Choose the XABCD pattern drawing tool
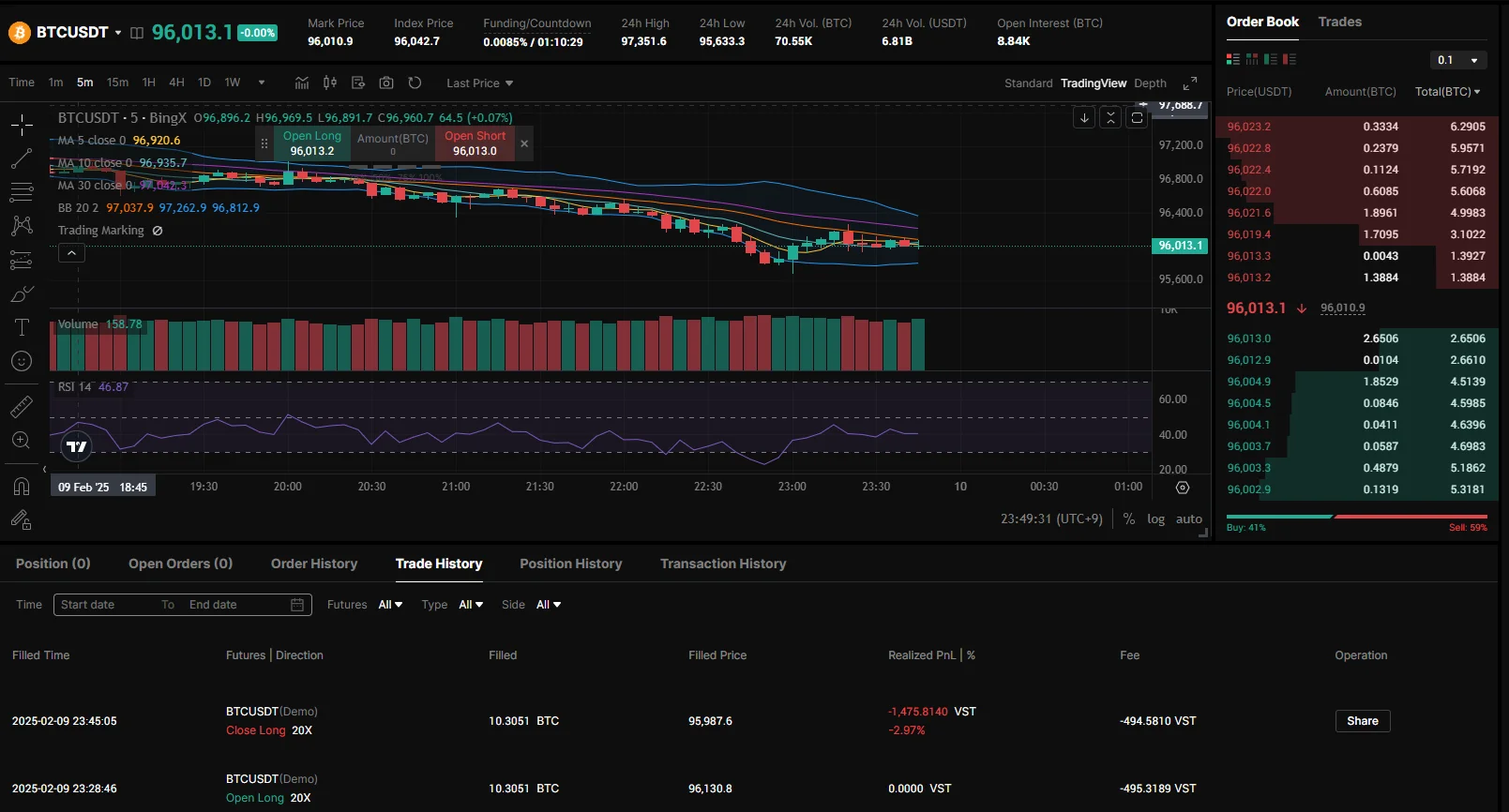Screen dimensions: 1509x812 pos(22,226)
